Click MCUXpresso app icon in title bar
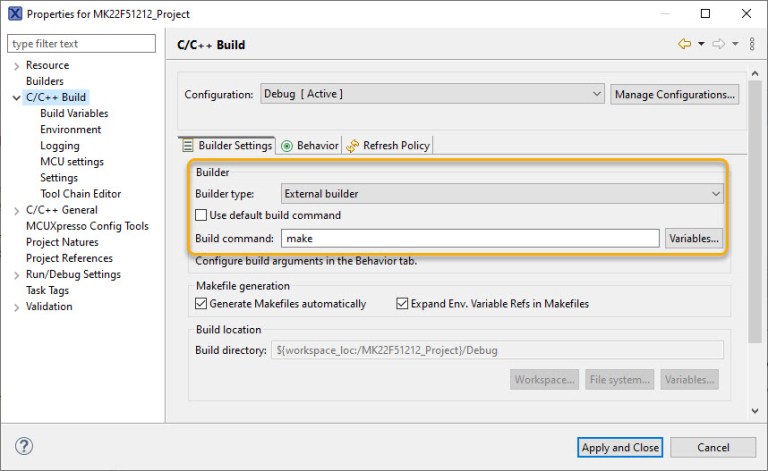 [15, 14]
